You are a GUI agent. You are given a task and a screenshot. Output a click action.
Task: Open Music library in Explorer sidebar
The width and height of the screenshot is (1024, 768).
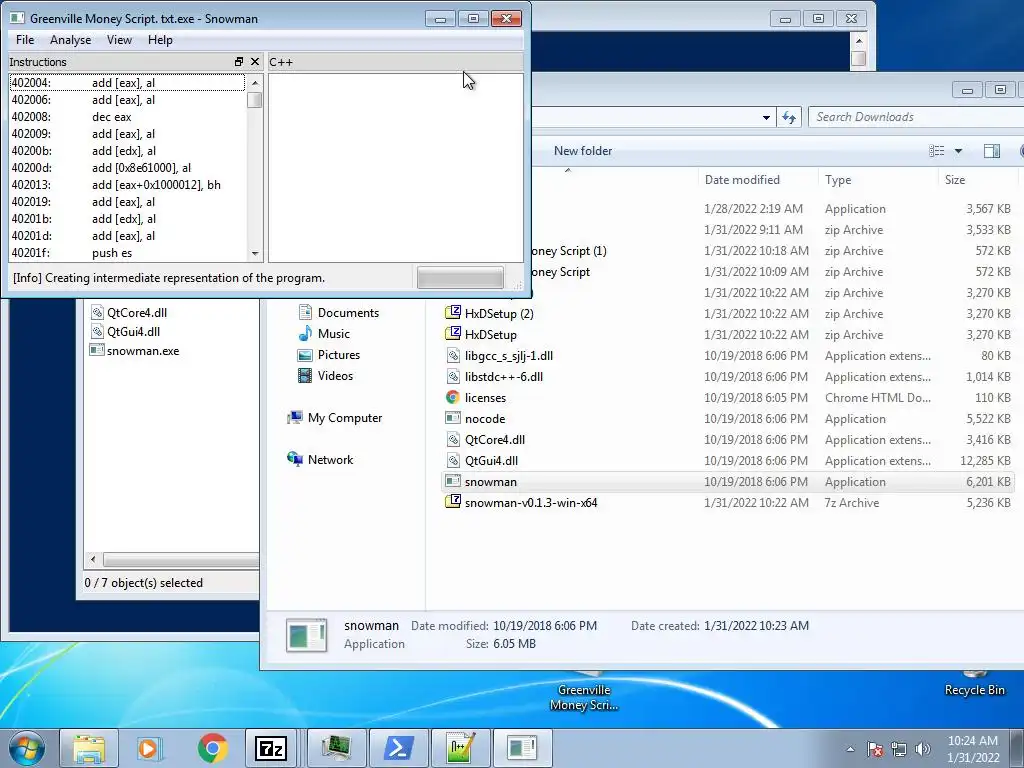pyautogui.click(x=325, y=334)
